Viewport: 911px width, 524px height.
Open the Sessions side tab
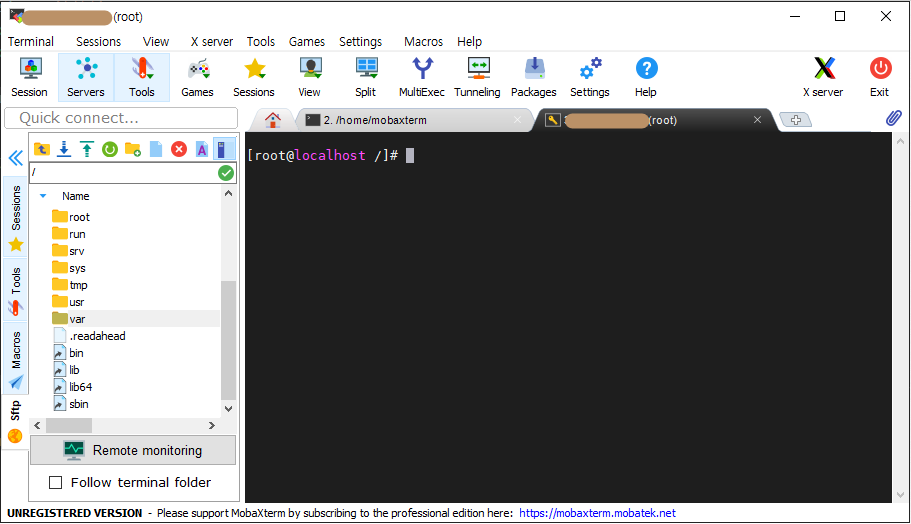pyautogui.click(x=16, y=217)
